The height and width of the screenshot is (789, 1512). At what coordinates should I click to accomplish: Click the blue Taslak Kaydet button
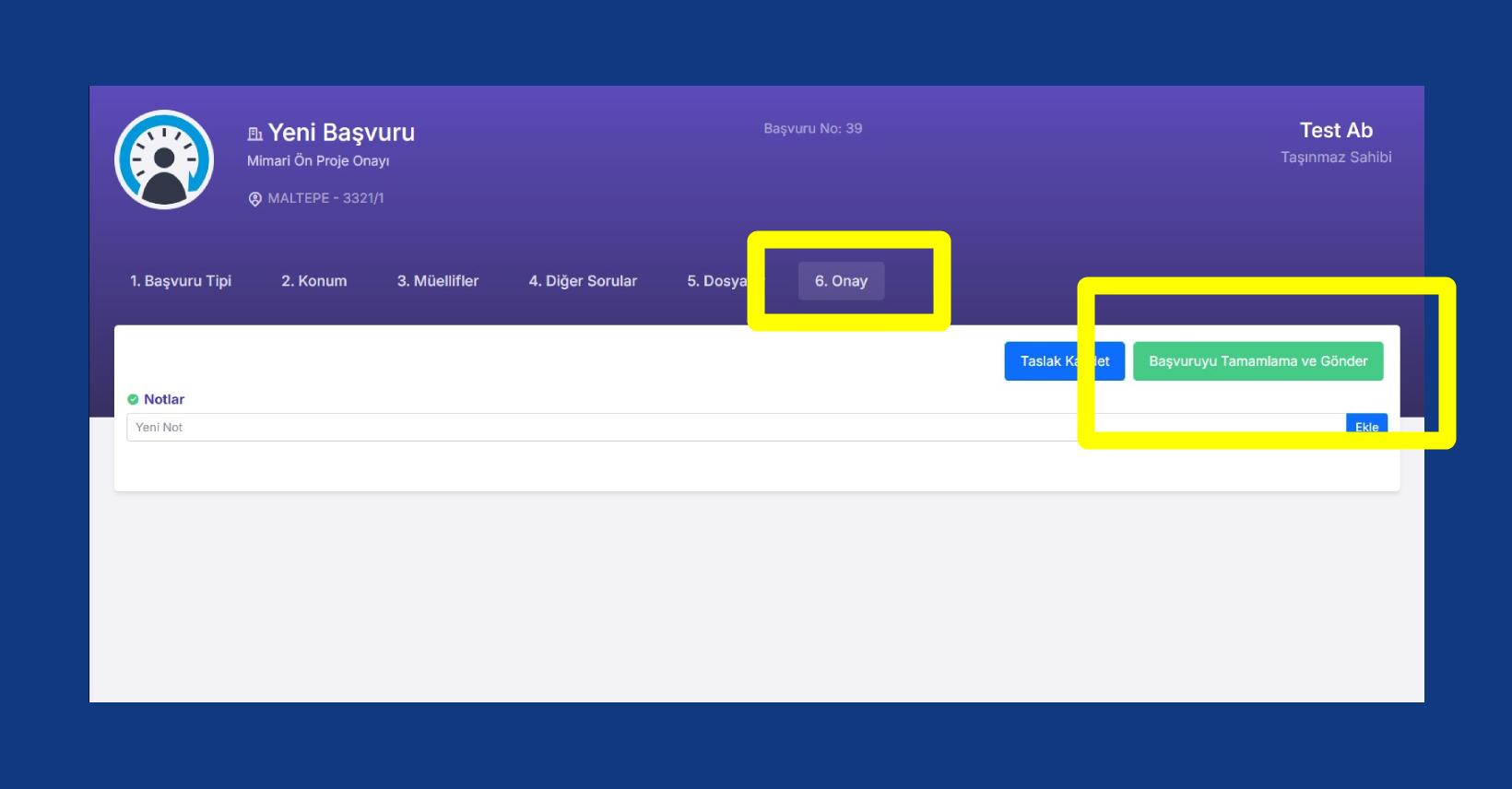1064,361
